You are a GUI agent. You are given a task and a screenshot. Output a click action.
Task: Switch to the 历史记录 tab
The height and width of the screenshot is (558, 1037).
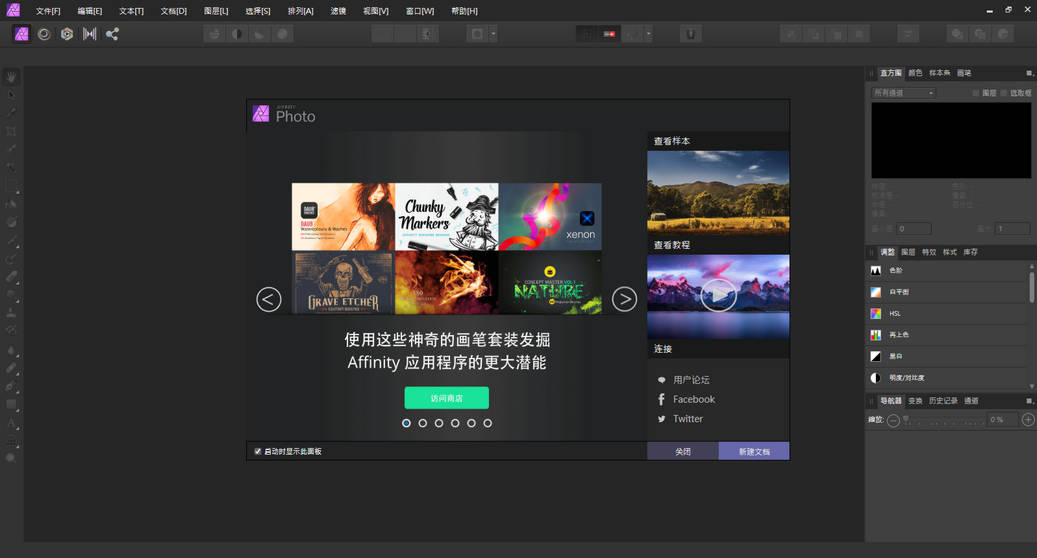click(x=943, y=401)
